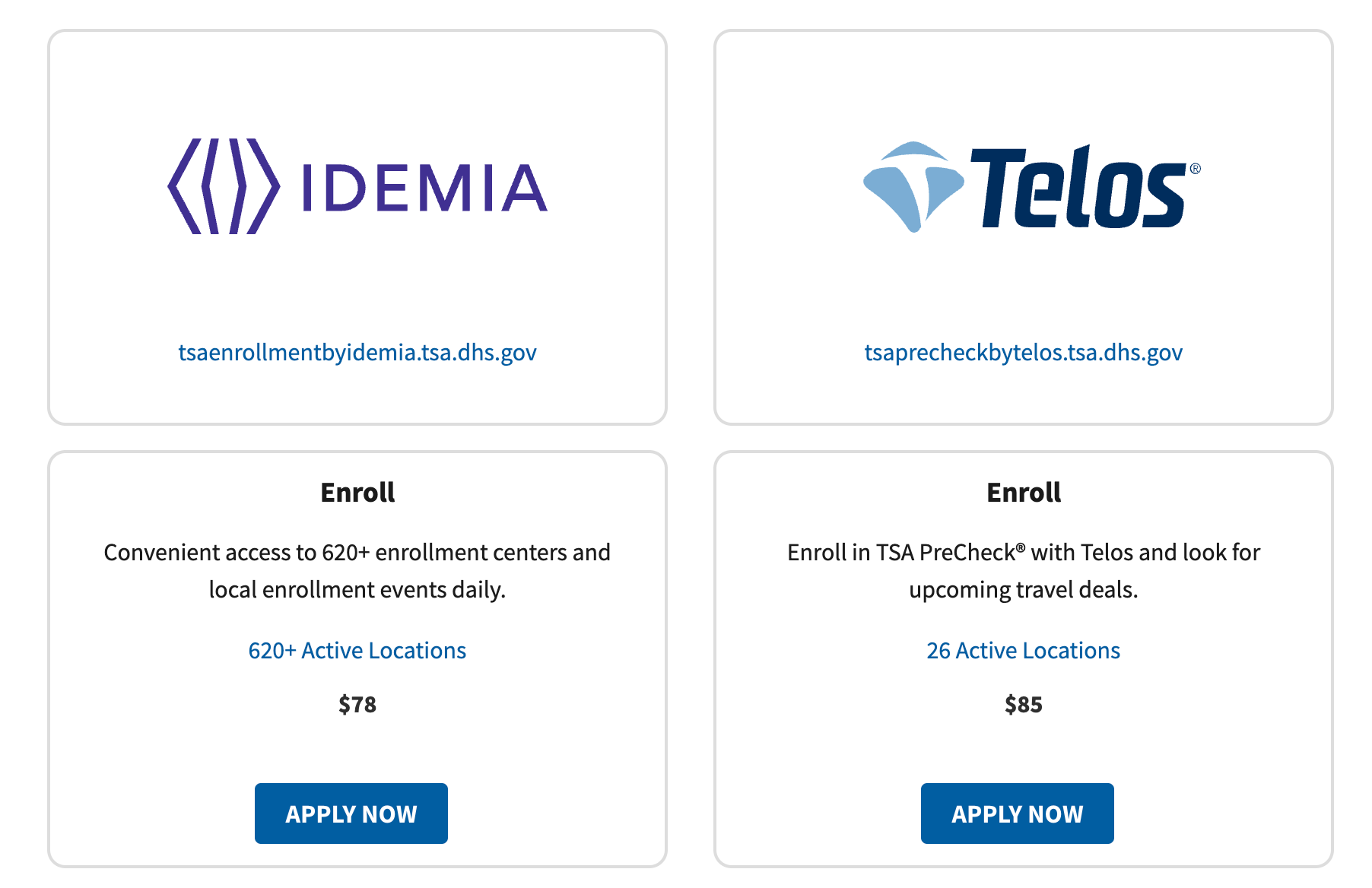This screenshot has width=1372, height=888.
Task: Click the Telos wordmark lettering
Action: pyautogui.click(x=1077, y=189)
